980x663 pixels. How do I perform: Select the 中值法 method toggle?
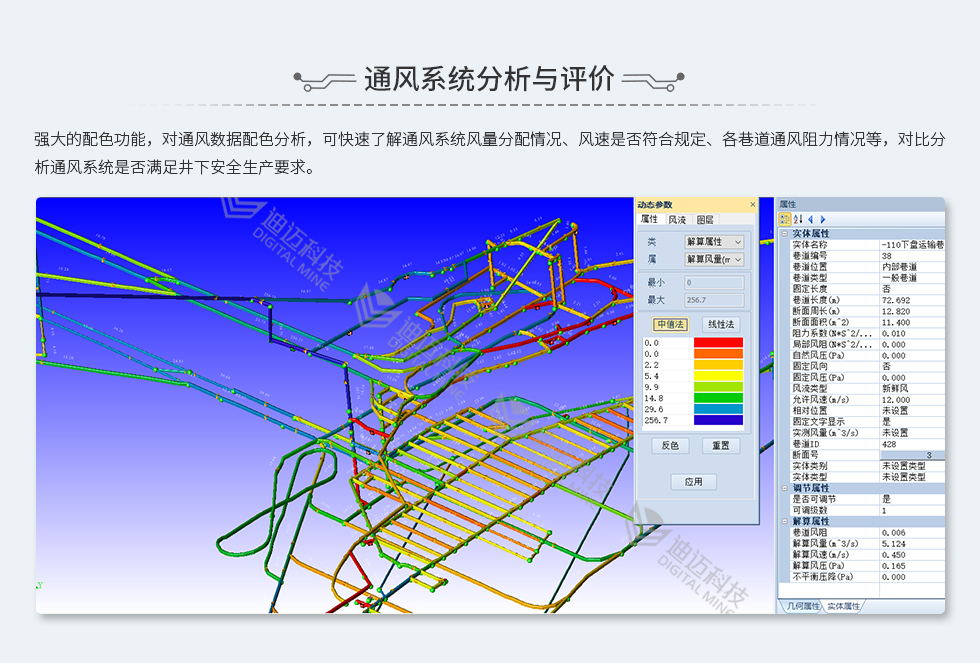tap(668, 324)
